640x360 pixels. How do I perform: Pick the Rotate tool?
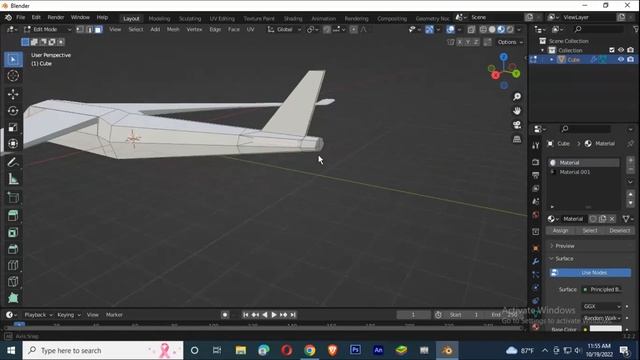[13, 111]
